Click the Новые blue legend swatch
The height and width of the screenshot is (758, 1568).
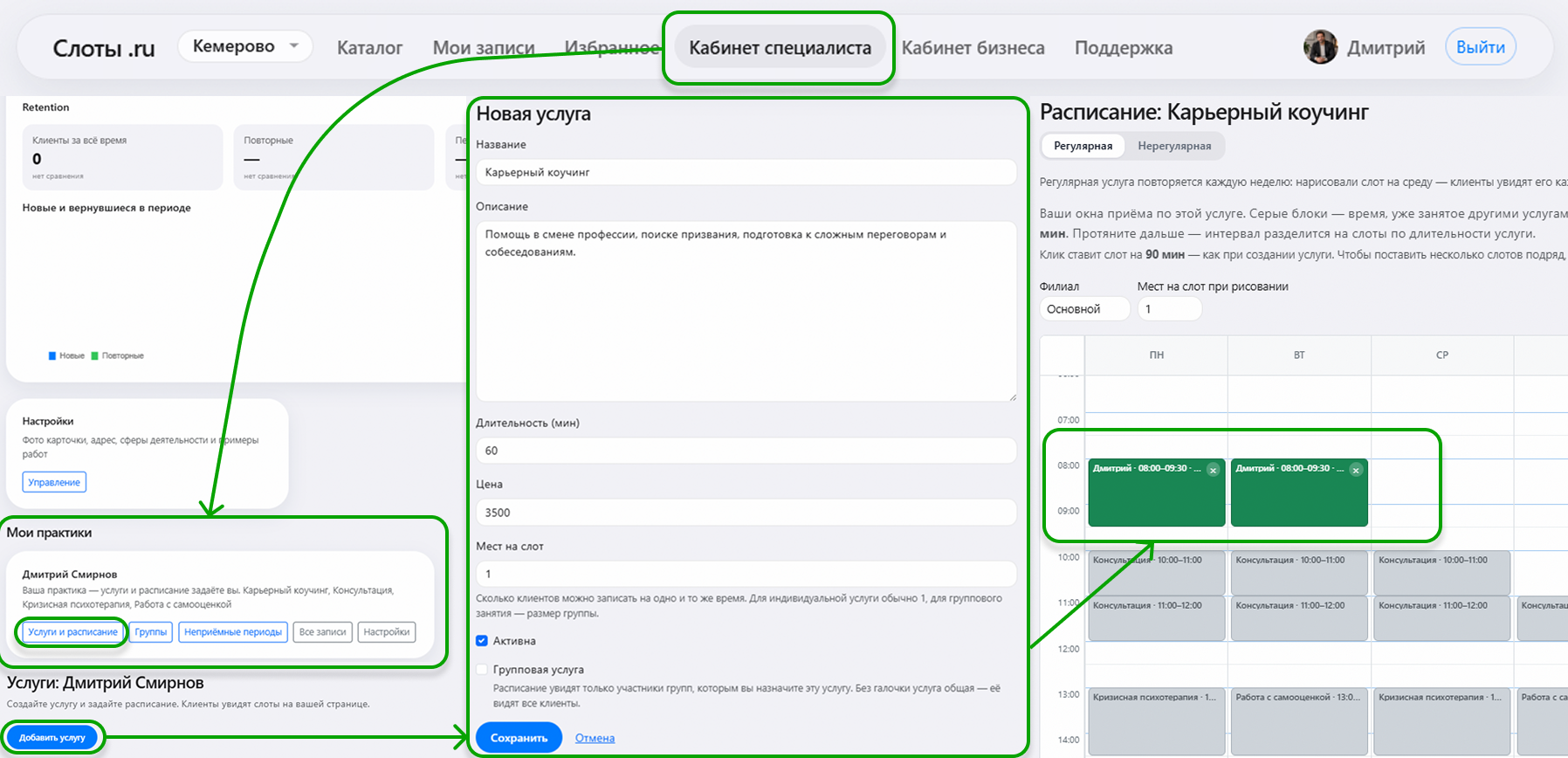pyautogui.click(x=52, y=356)
